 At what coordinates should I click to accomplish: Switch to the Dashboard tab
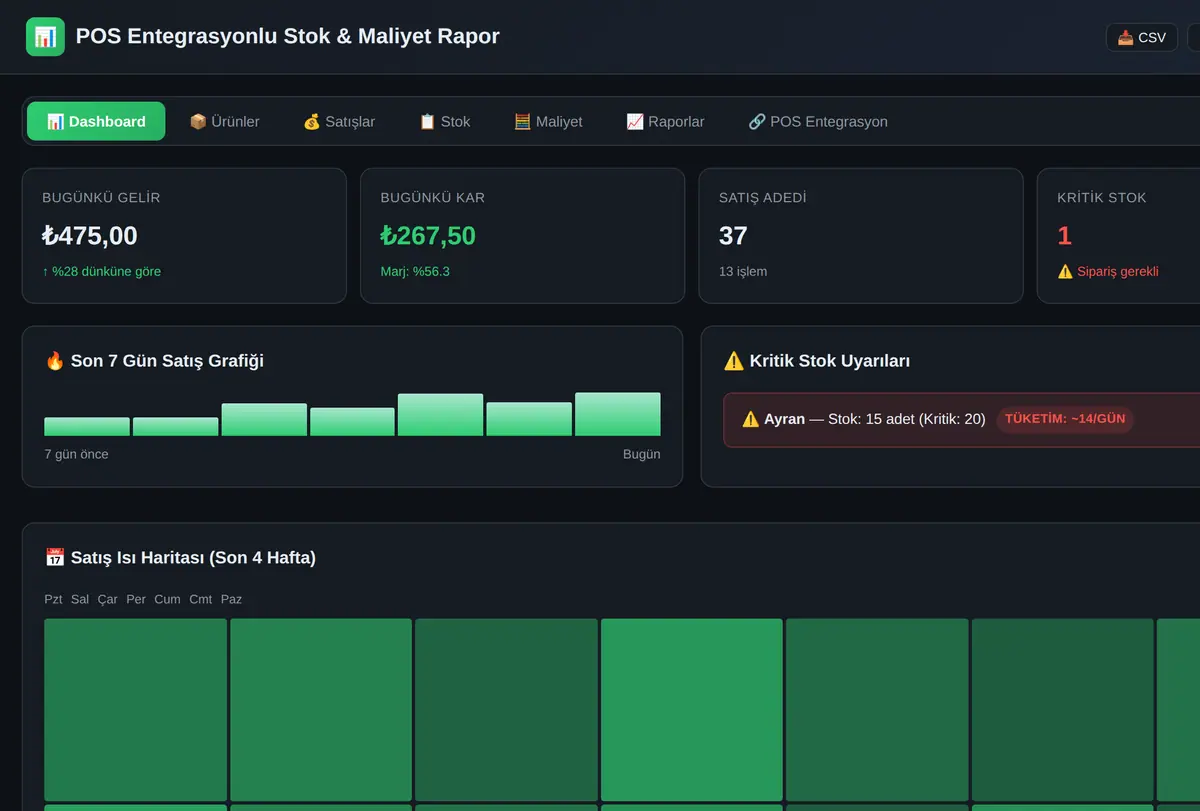coord(96,121)
